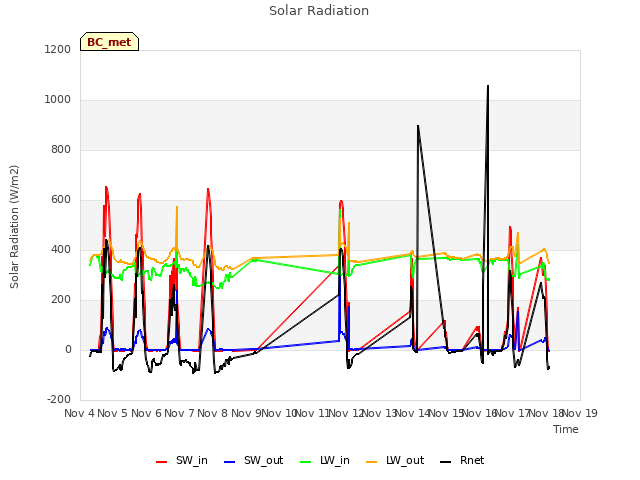Click the Nov 7 x-axis tick label

(x=179, y=413)
